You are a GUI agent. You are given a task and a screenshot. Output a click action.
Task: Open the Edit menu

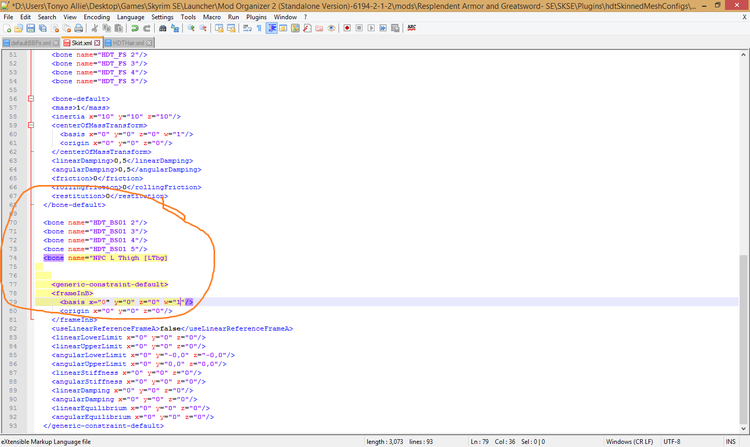(x=25, y=17)
